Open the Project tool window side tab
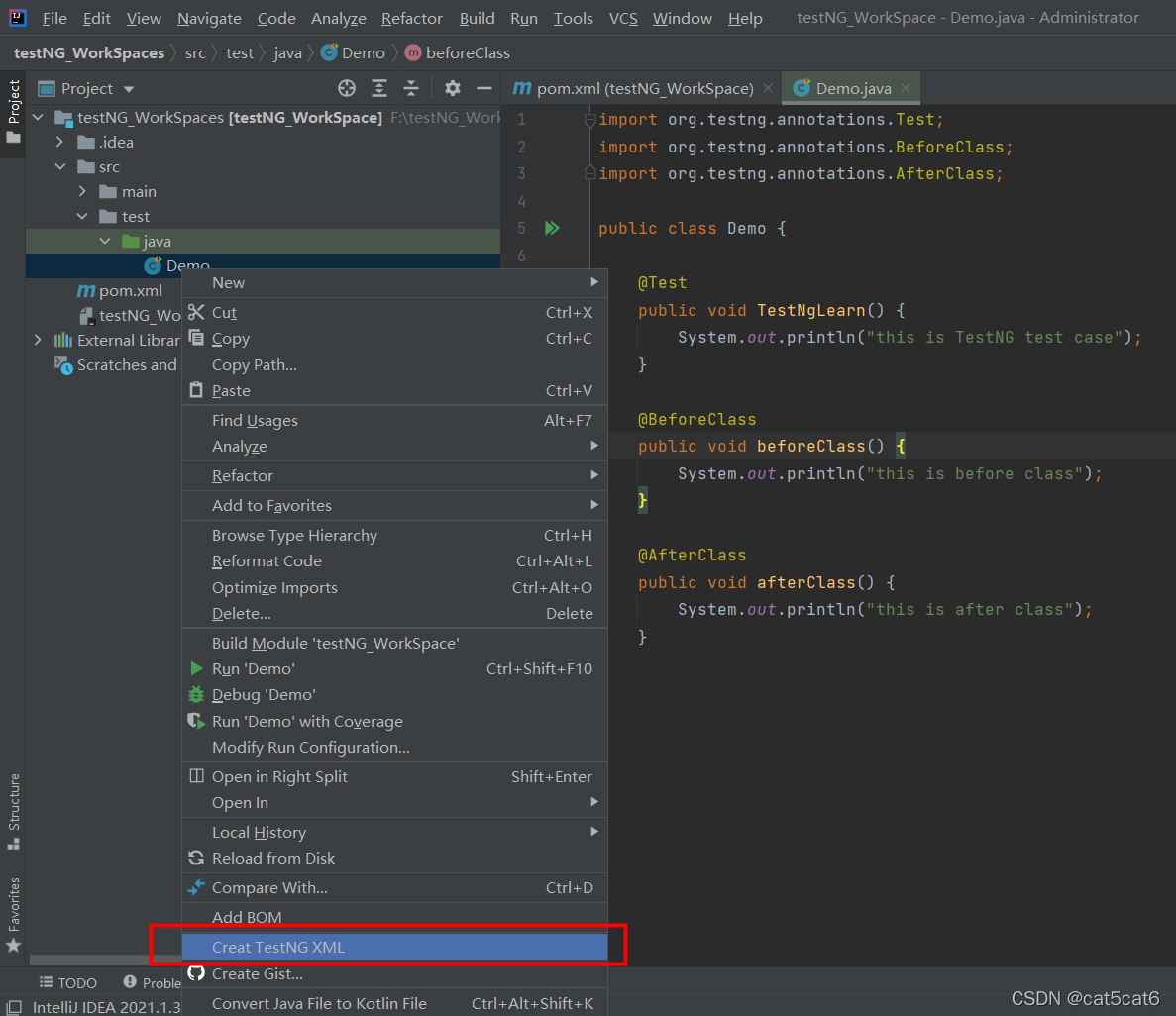Viewport: 1176px width, 1016px height. [x=14, y=113]
